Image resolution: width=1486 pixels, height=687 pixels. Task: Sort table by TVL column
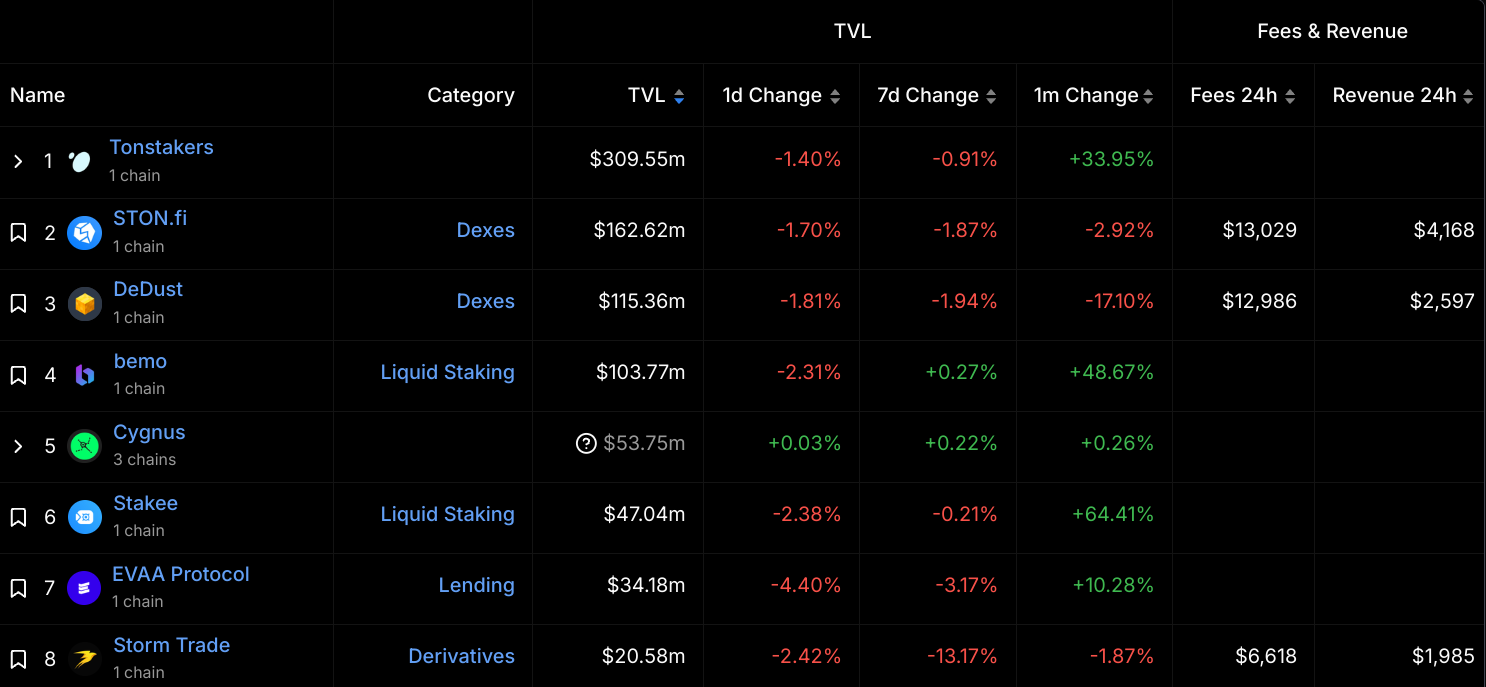click(x=655, y=96)
